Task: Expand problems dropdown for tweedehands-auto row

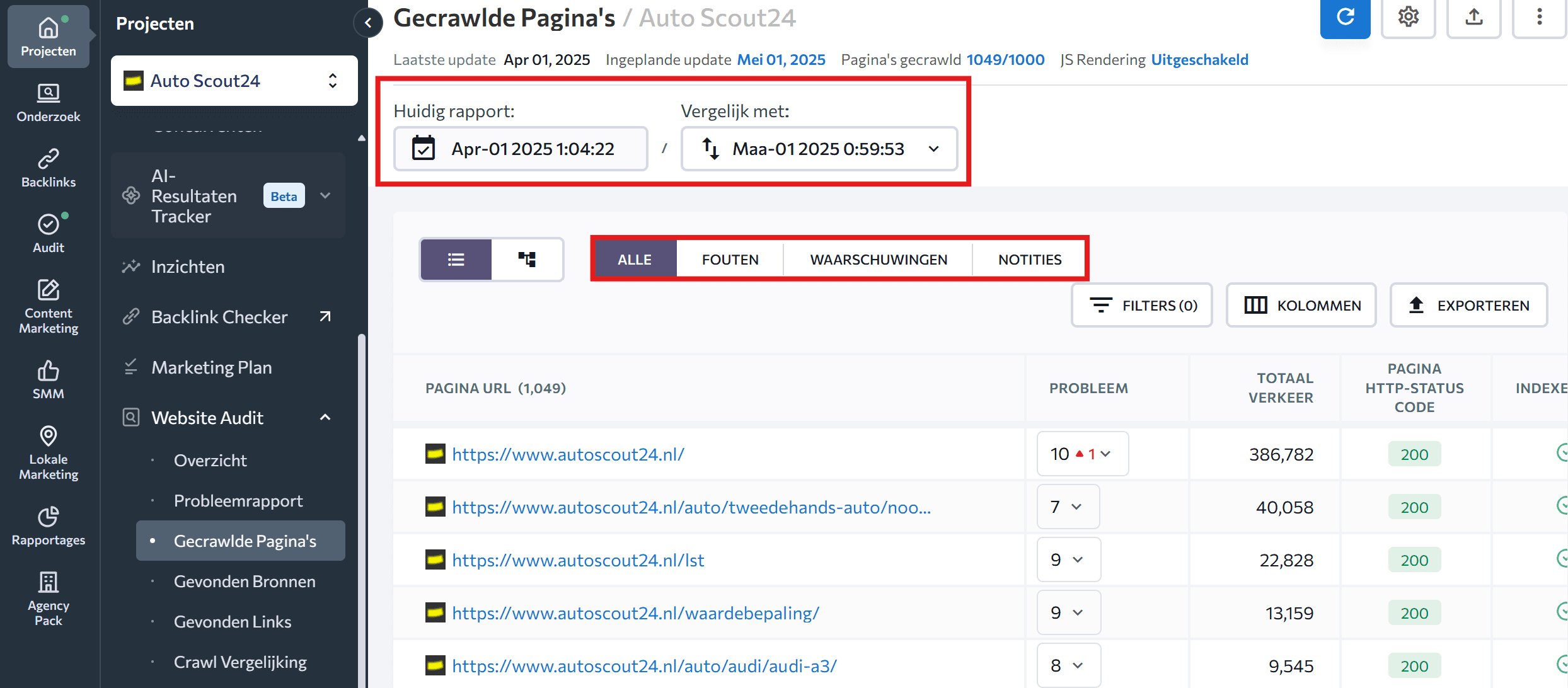Action: coord(1068,507)
